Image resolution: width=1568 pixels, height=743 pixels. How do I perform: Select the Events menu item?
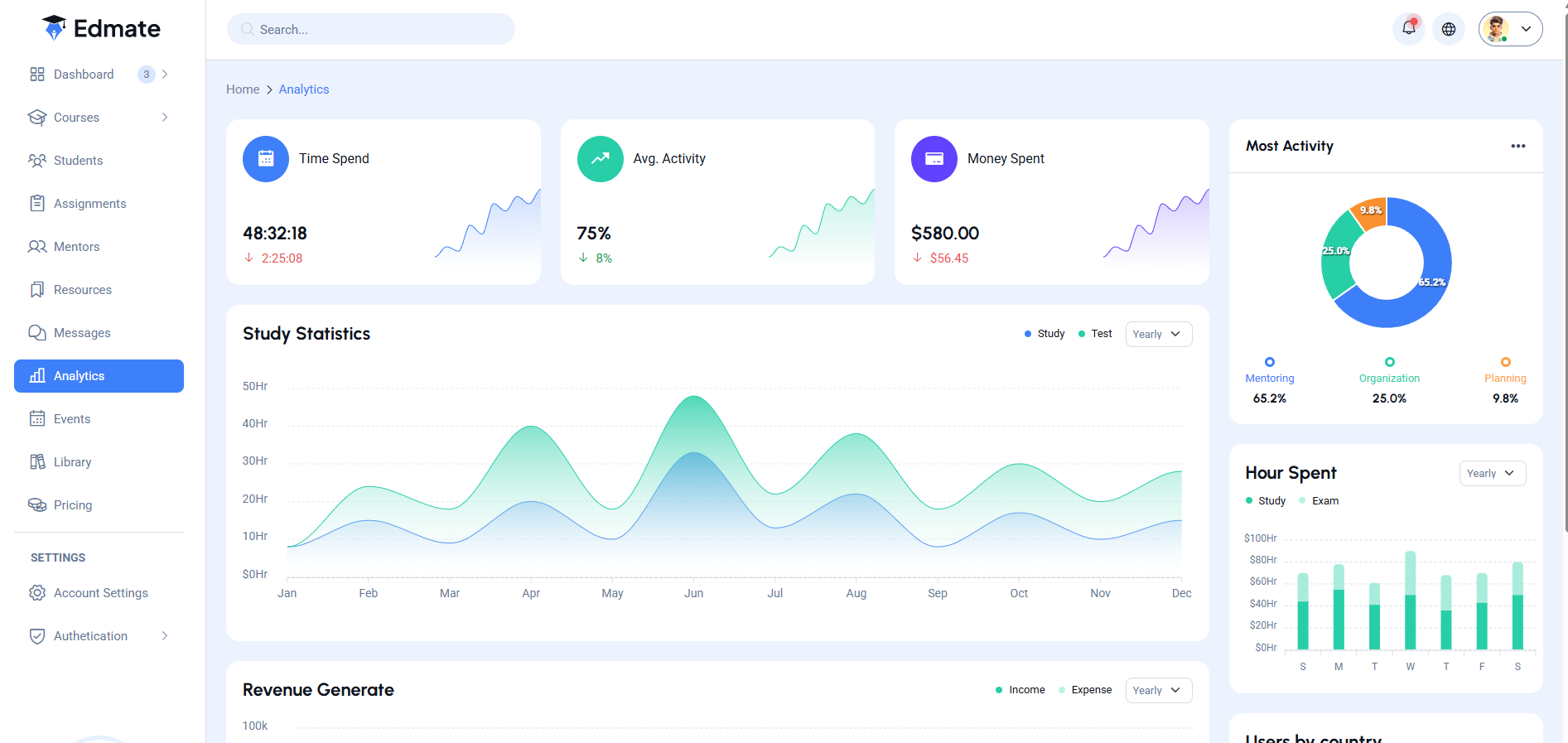[99, 419]
